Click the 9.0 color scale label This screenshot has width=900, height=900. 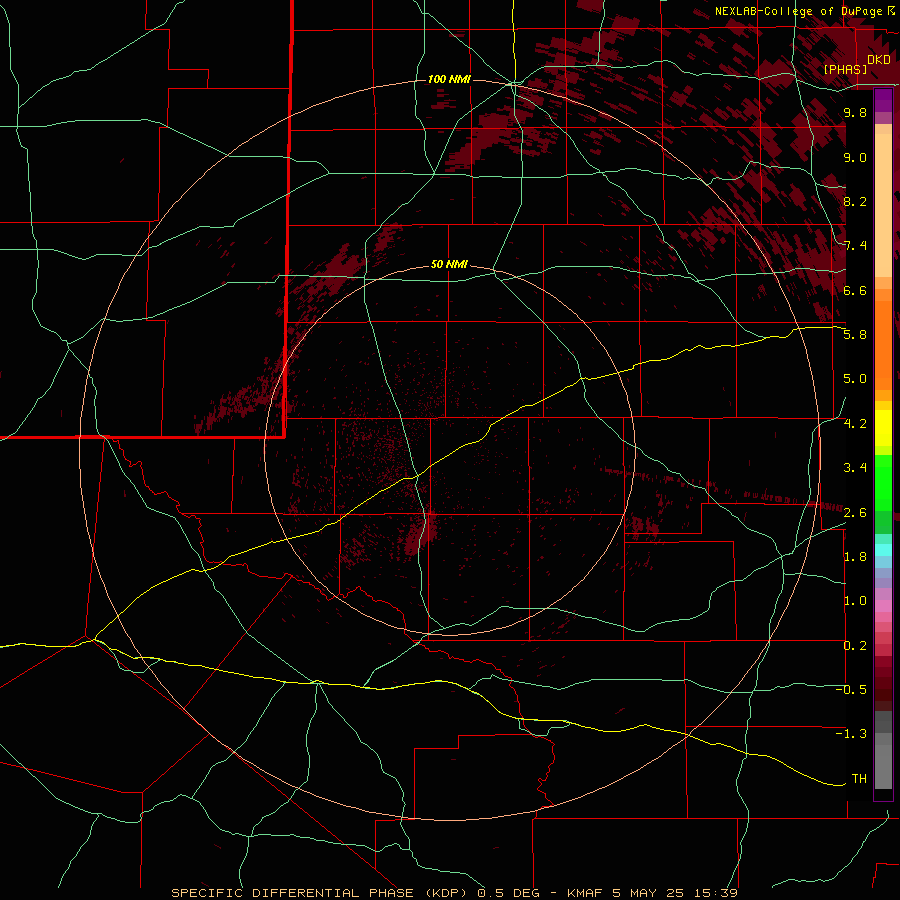[x=855, y=157]
